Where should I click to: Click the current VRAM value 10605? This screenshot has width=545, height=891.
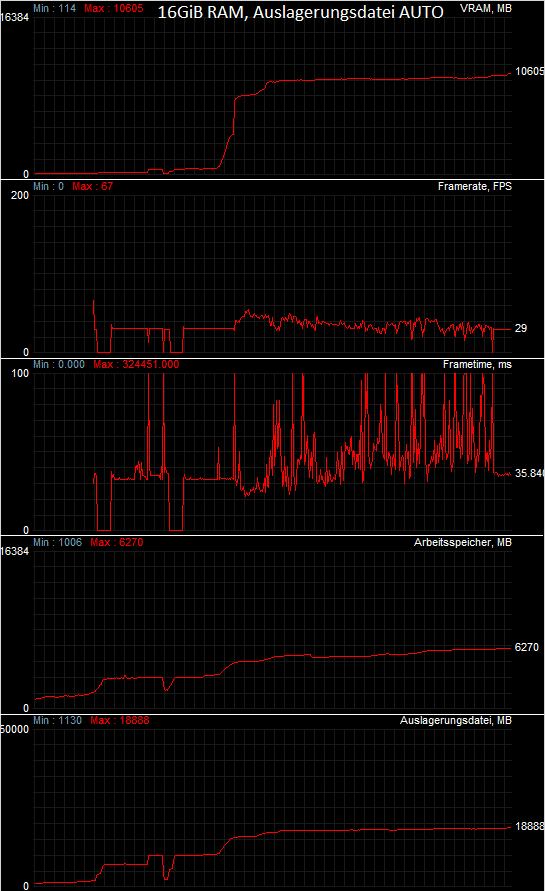point(530,72)
